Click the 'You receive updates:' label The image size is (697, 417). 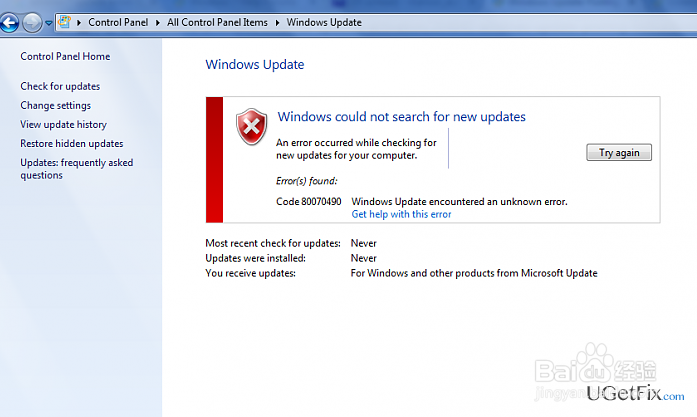point(250,273)
